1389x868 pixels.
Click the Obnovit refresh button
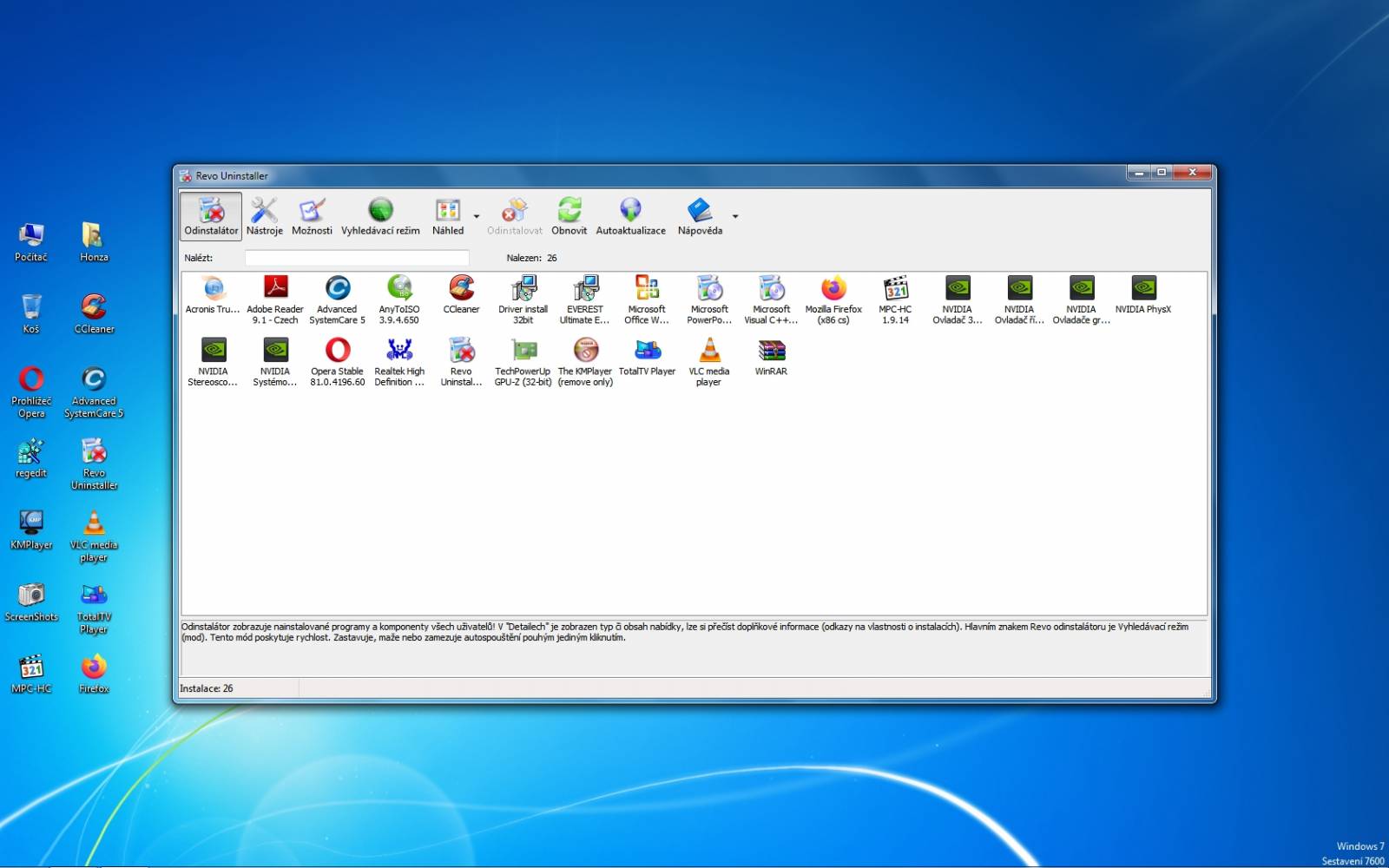click(569, 216)
